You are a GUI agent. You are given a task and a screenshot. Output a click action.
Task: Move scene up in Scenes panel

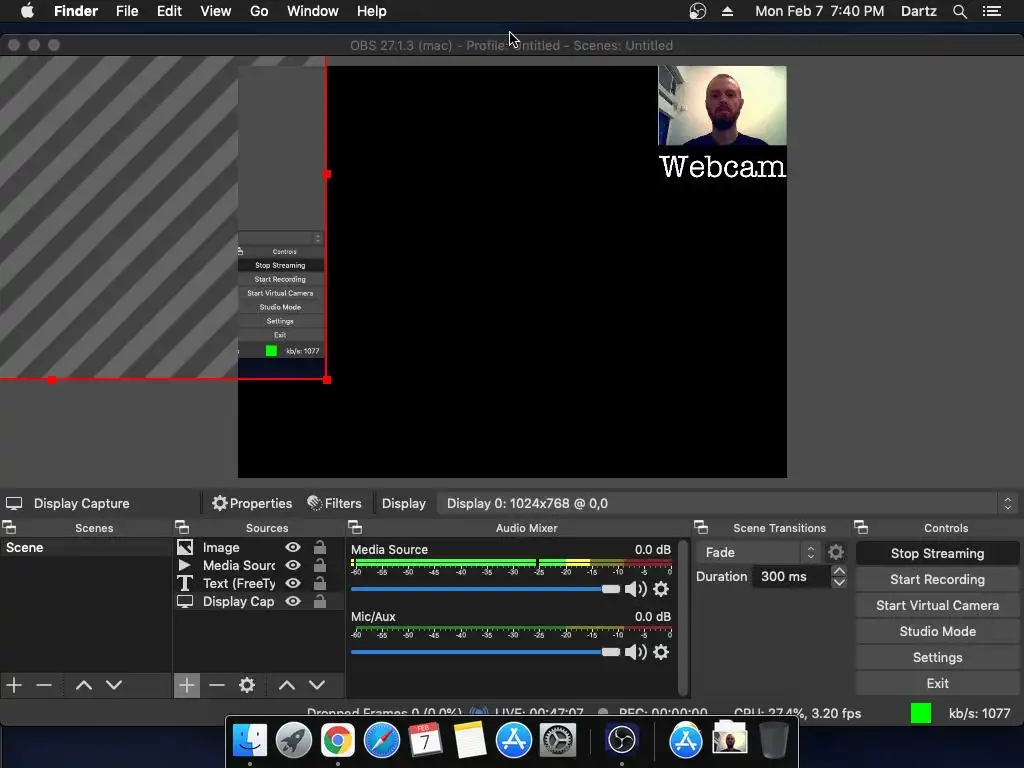[84, 685]
